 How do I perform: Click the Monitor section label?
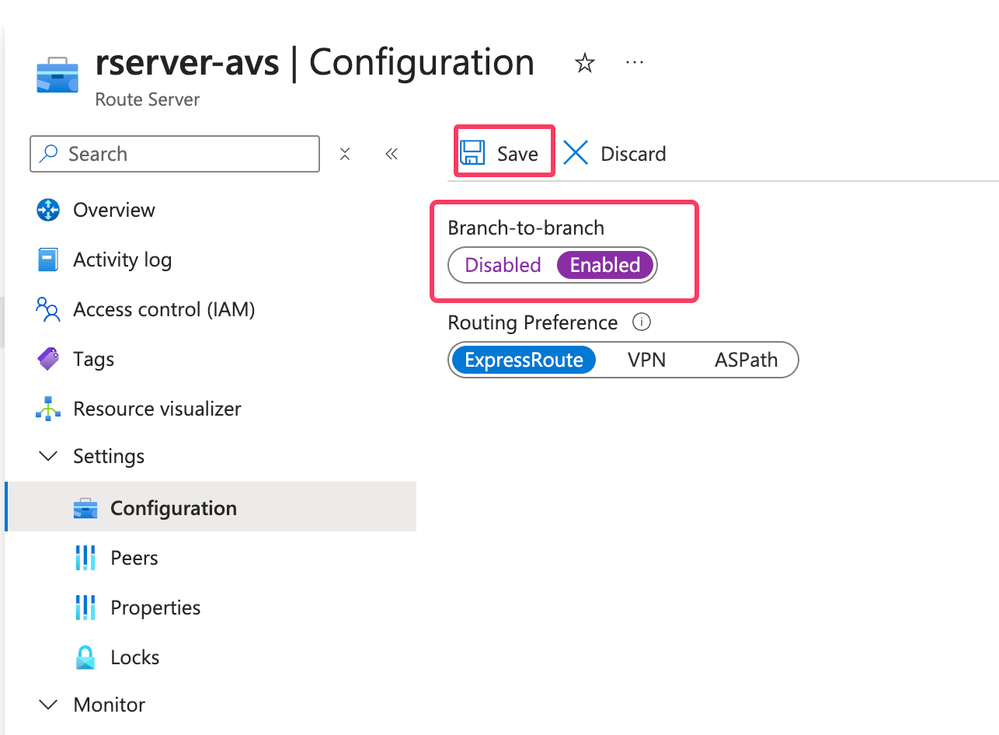[109, 704]
